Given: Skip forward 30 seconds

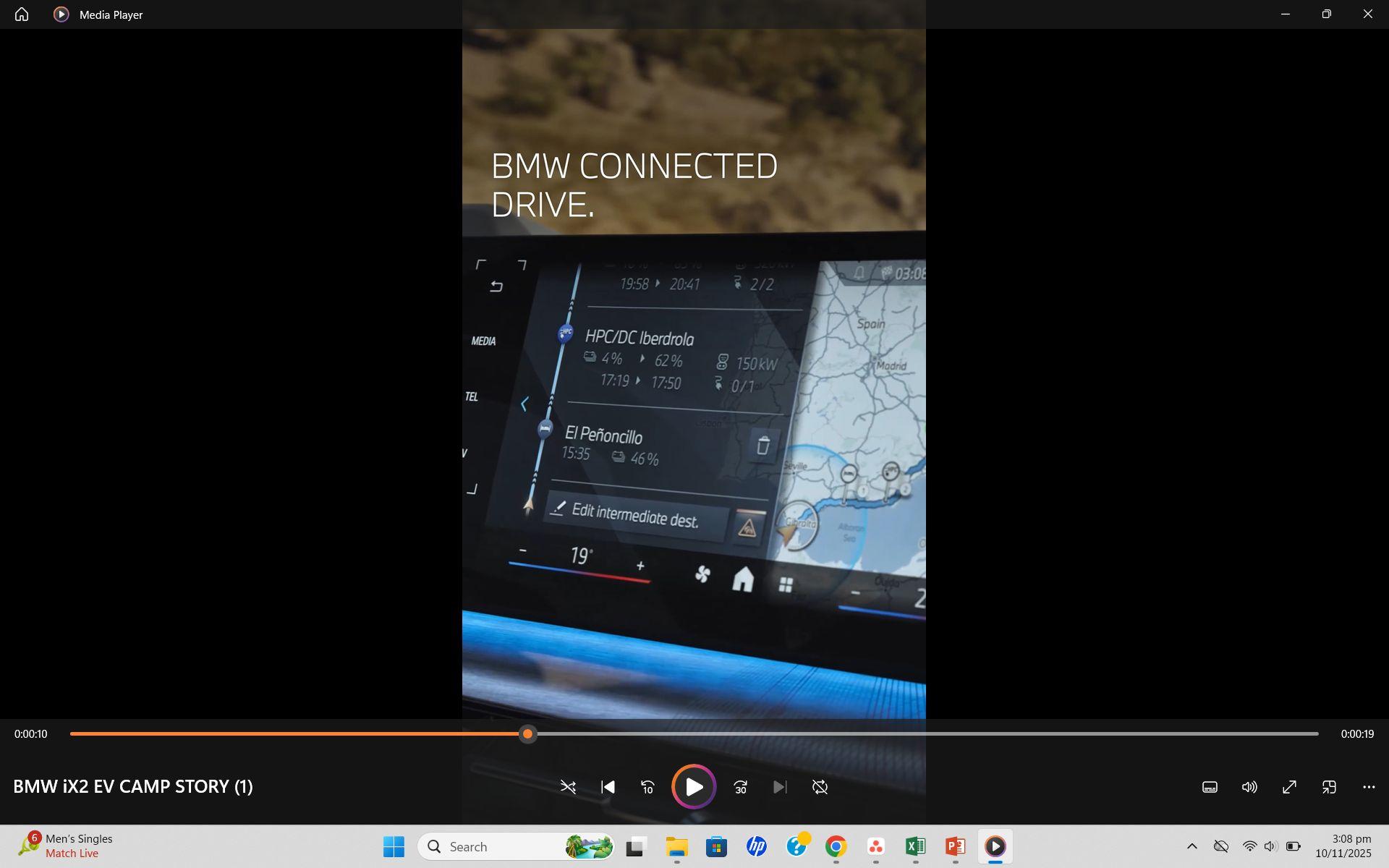Looking at the screenshot, I should click(x=740, y=787).
